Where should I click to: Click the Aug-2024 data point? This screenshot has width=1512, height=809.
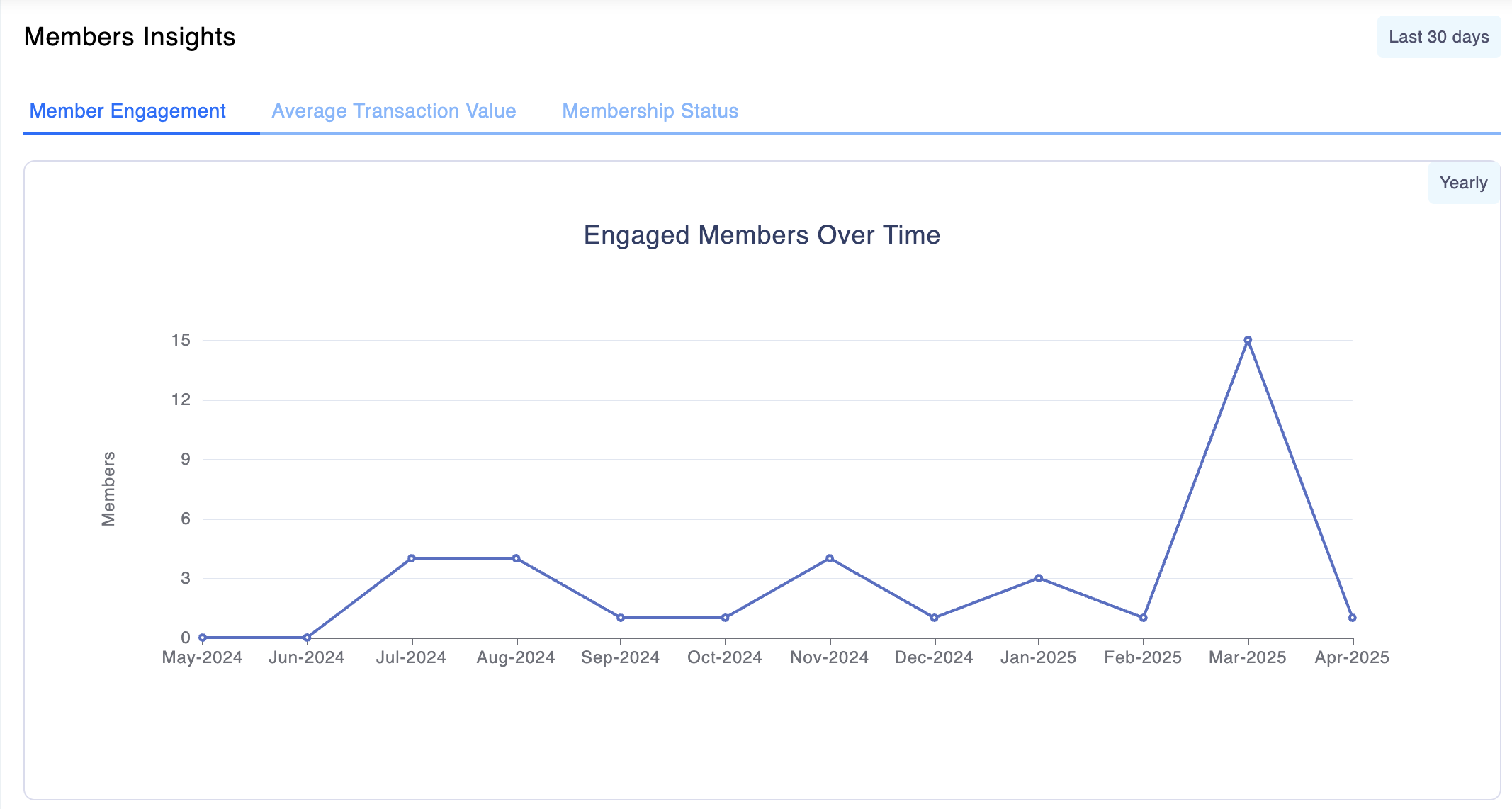[x=516, y=558]
